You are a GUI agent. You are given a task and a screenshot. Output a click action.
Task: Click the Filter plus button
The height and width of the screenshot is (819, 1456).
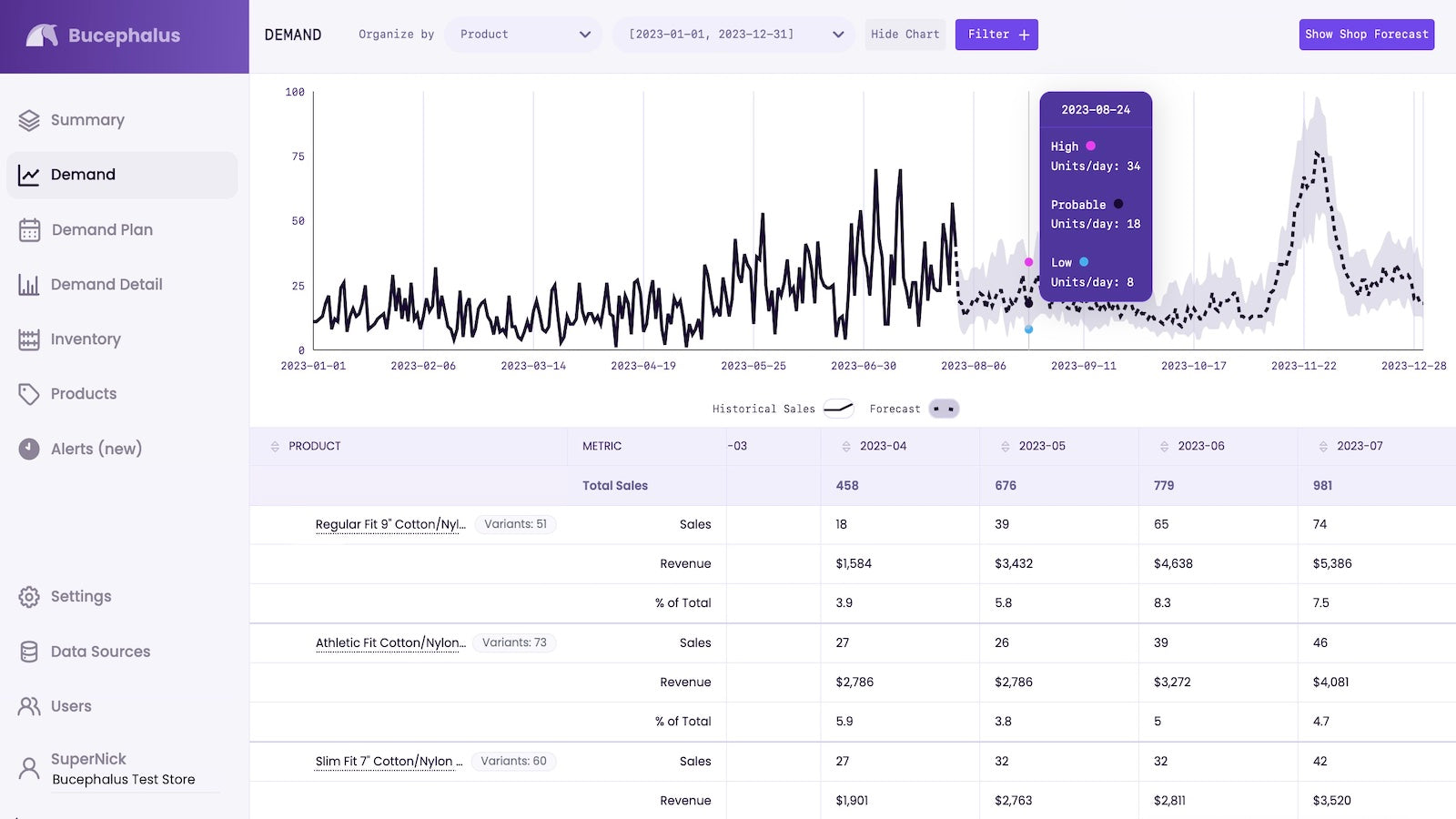tap(996, 35)
